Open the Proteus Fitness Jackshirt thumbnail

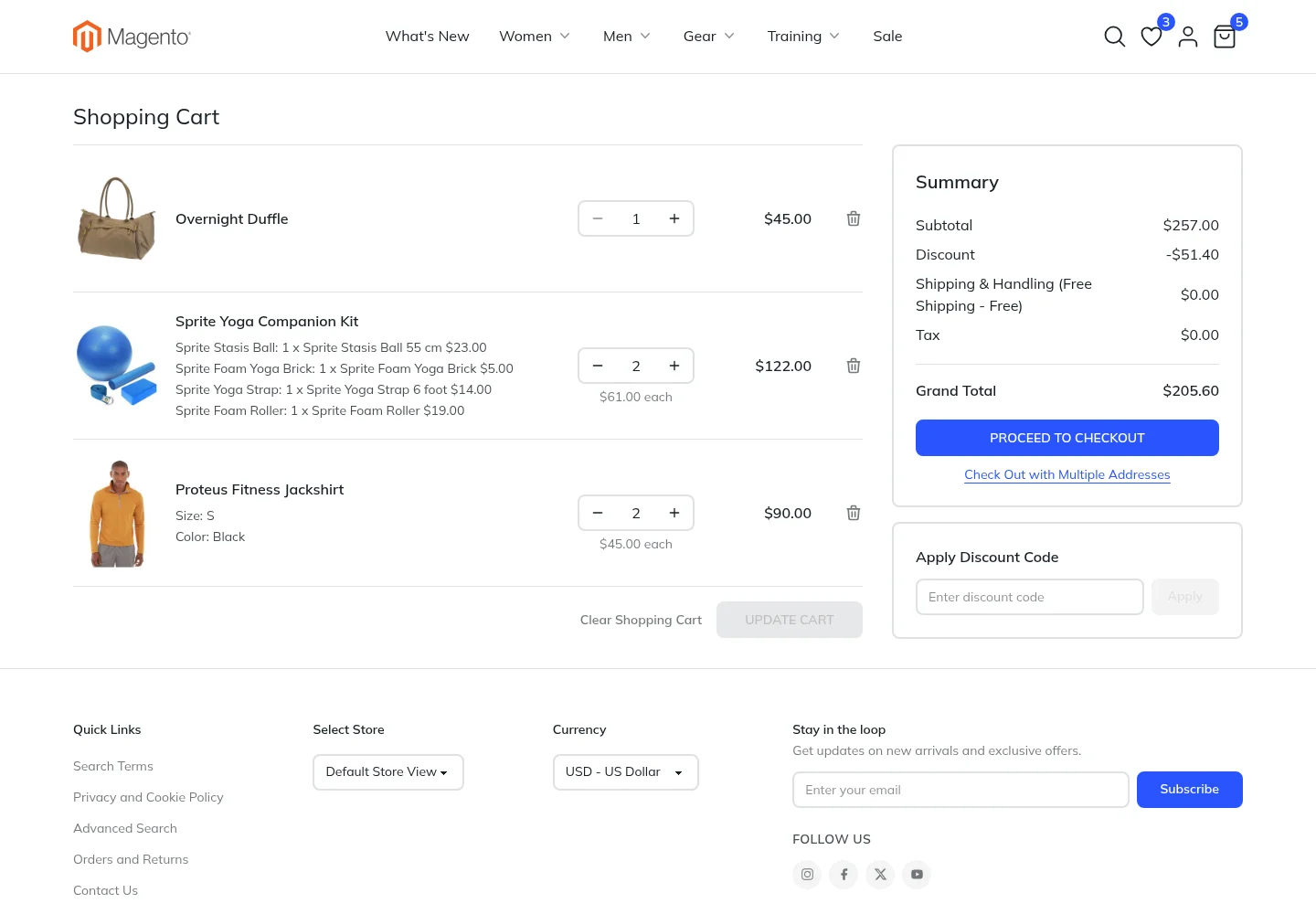tap(117, 513)
